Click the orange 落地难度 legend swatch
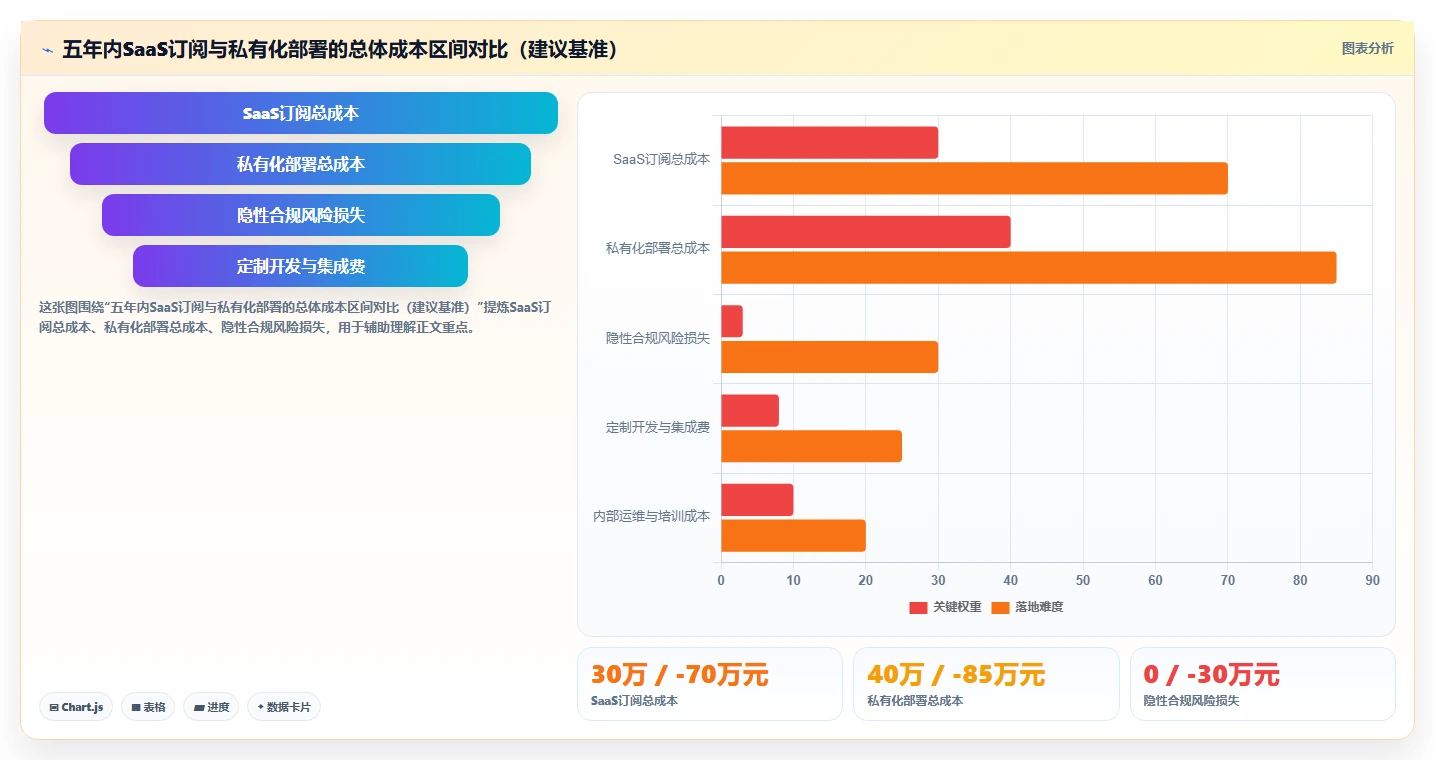This screenshot has width=1435, height=760. click(1000, 607)
